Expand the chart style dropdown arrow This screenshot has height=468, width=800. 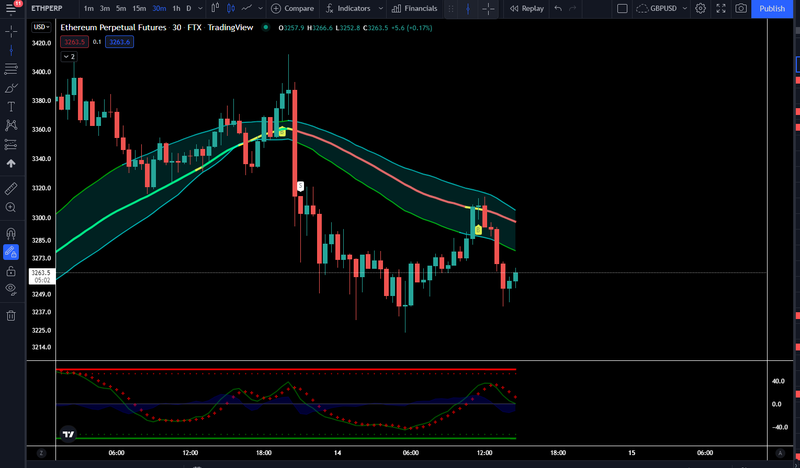click(x=260, y=8)
